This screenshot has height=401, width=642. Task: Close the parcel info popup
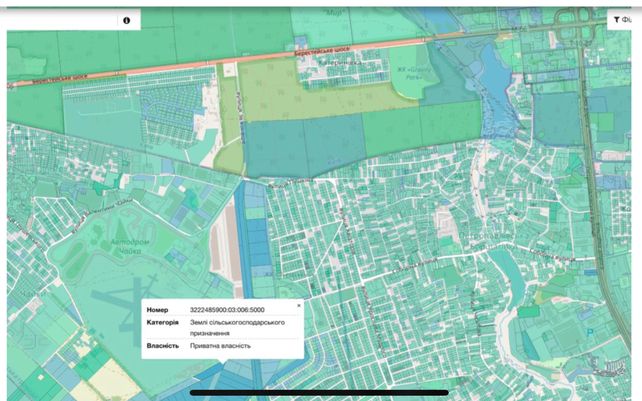click(x=299, y=306)
